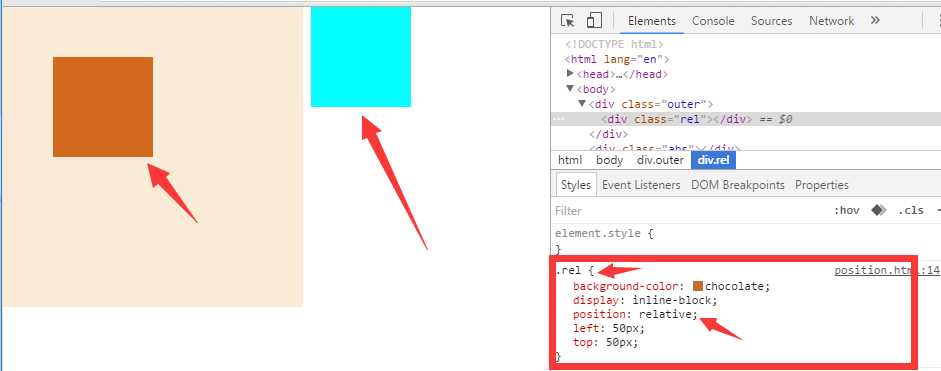This screenshot has height=371, width=941.
Task: Open the position.html source link
Action: tap(886, 270)
